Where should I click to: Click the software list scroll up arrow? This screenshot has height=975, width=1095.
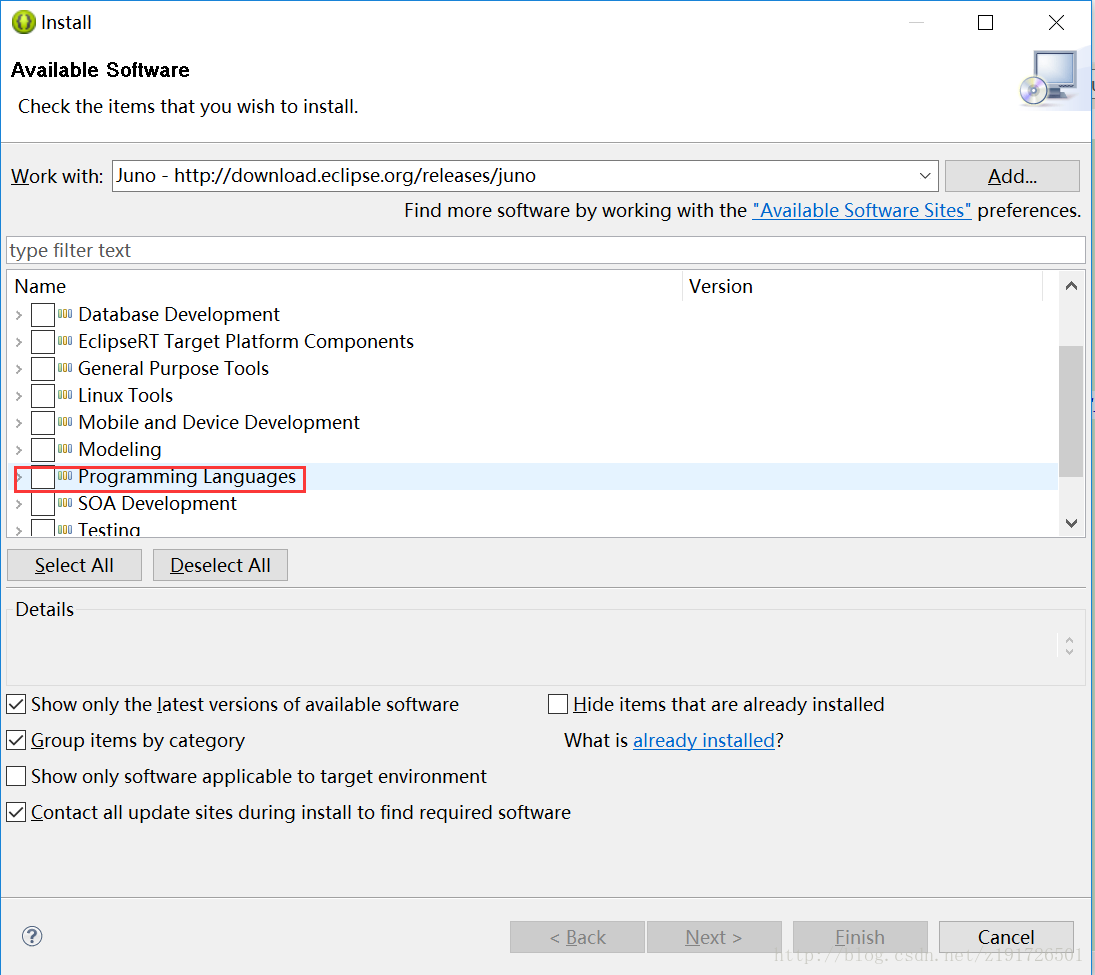[x=1071, y=286]
